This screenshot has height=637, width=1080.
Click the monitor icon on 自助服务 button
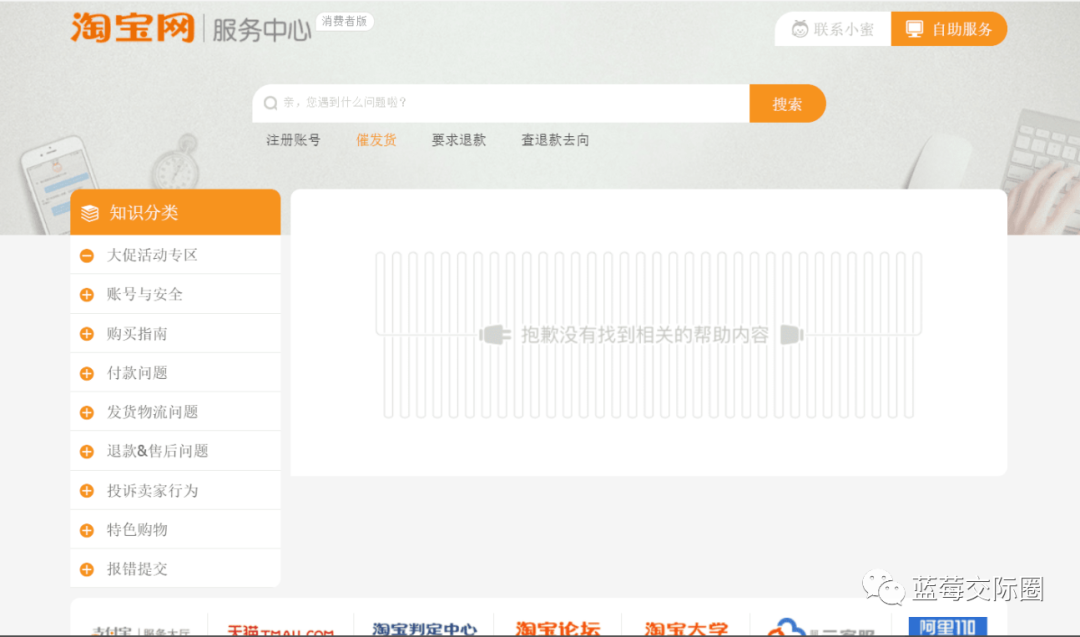click(914, 28)
